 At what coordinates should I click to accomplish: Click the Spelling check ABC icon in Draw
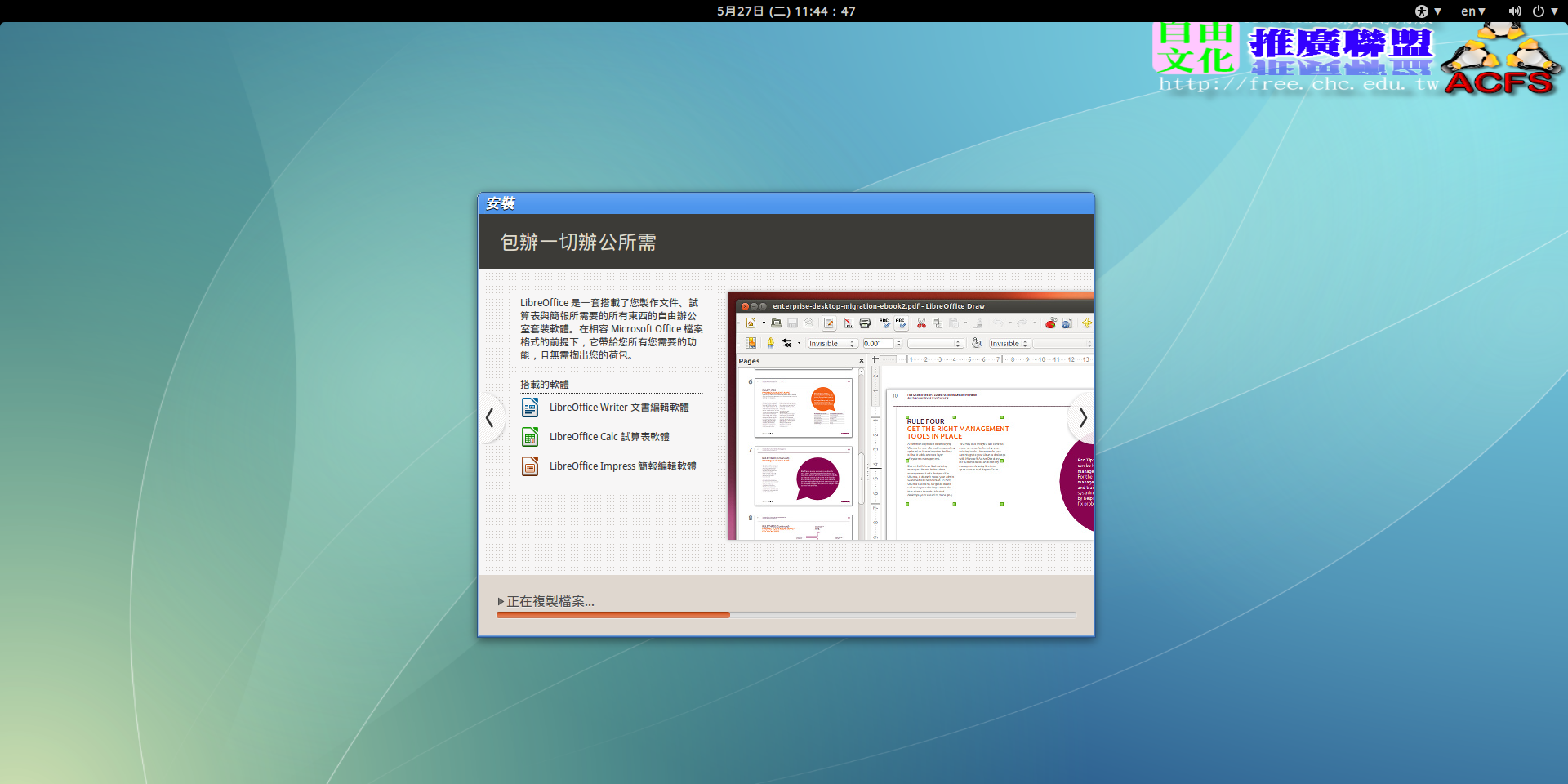coord(885,323)
